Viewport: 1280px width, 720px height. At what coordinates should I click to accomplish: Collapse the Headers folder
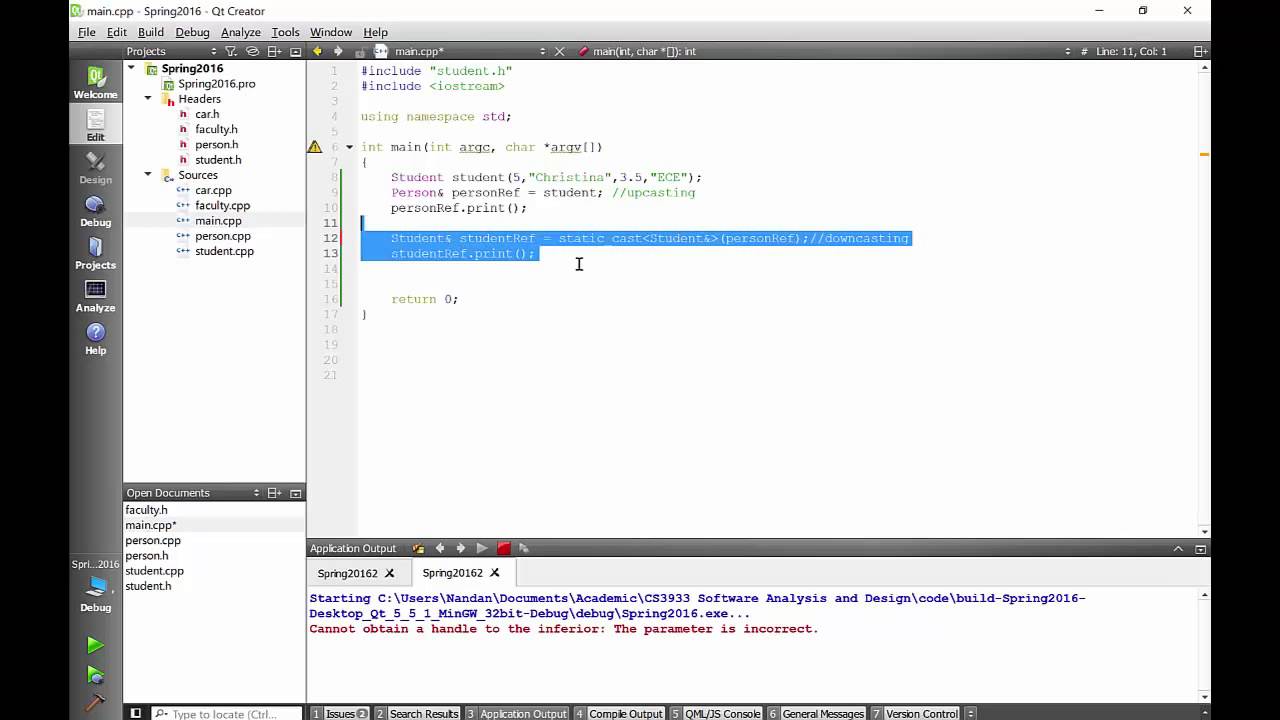click(x=148, y=99)
